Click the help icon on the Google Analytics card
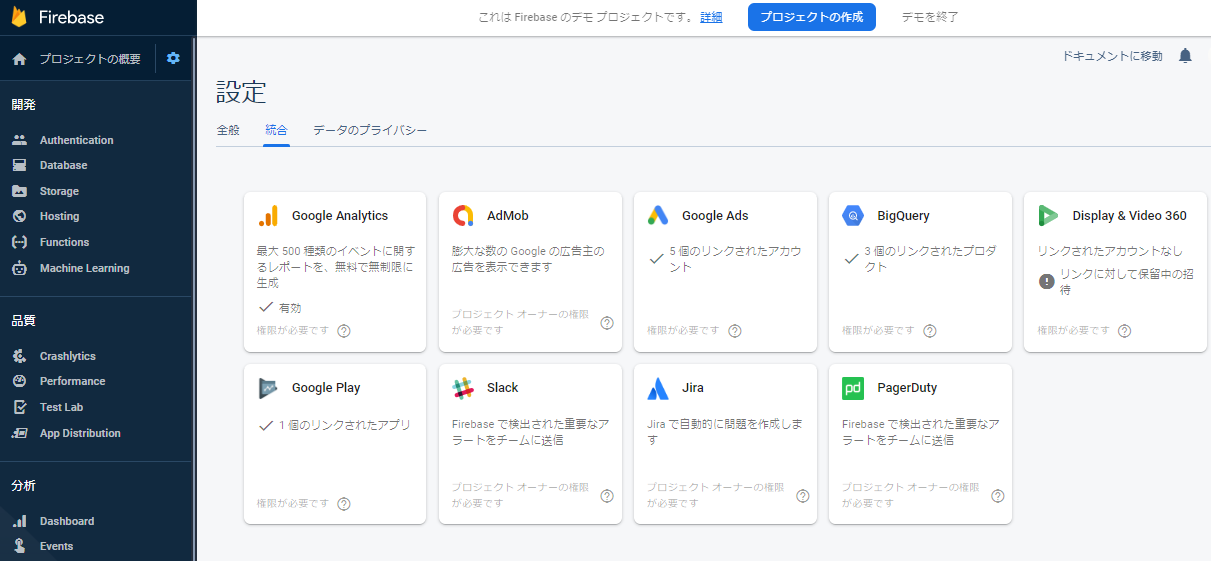Viewport: 1211px width, 561px height. tap(344, 331)
